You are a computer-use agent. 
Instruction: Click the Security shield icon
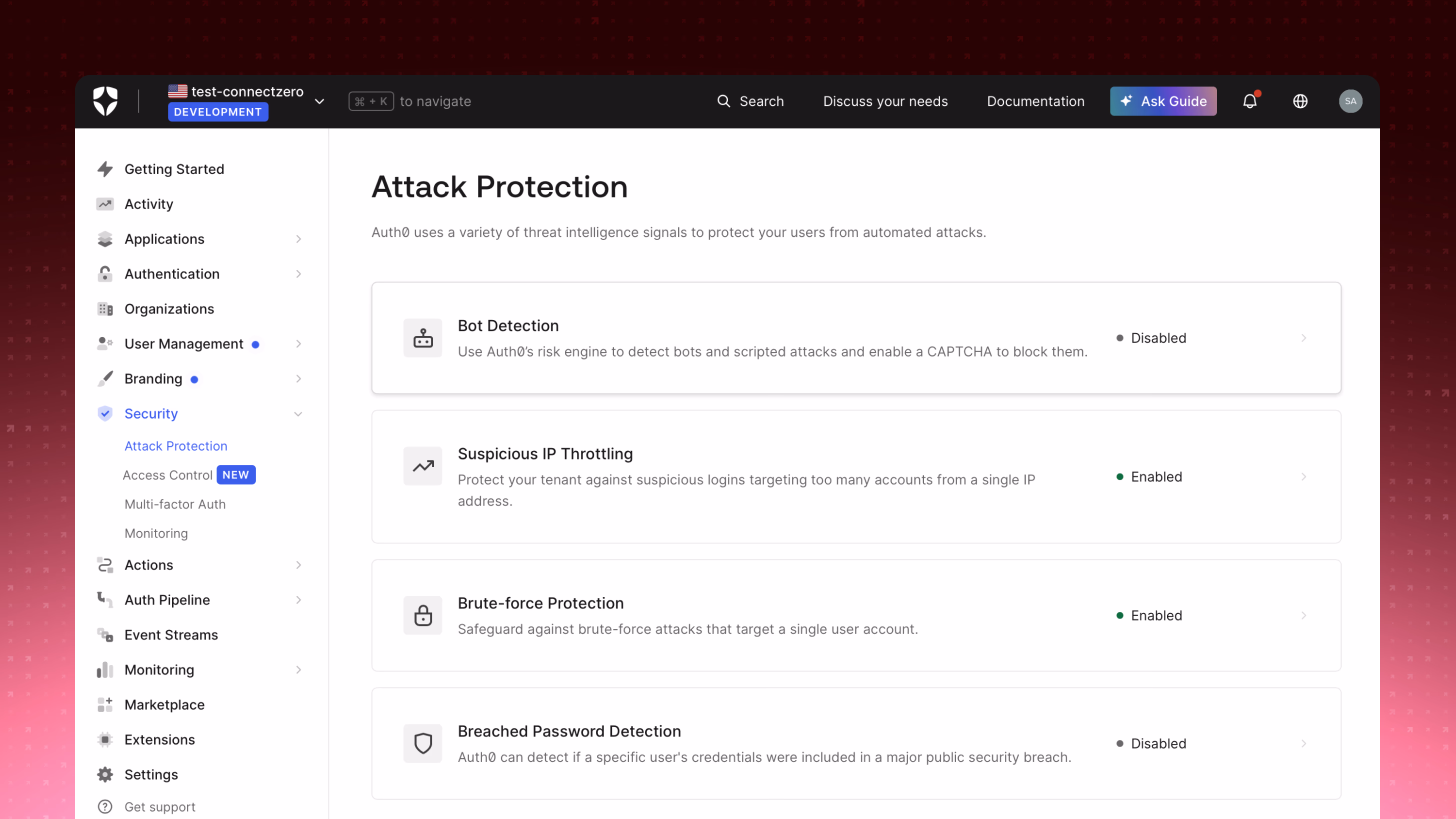[x=105, y=413]
